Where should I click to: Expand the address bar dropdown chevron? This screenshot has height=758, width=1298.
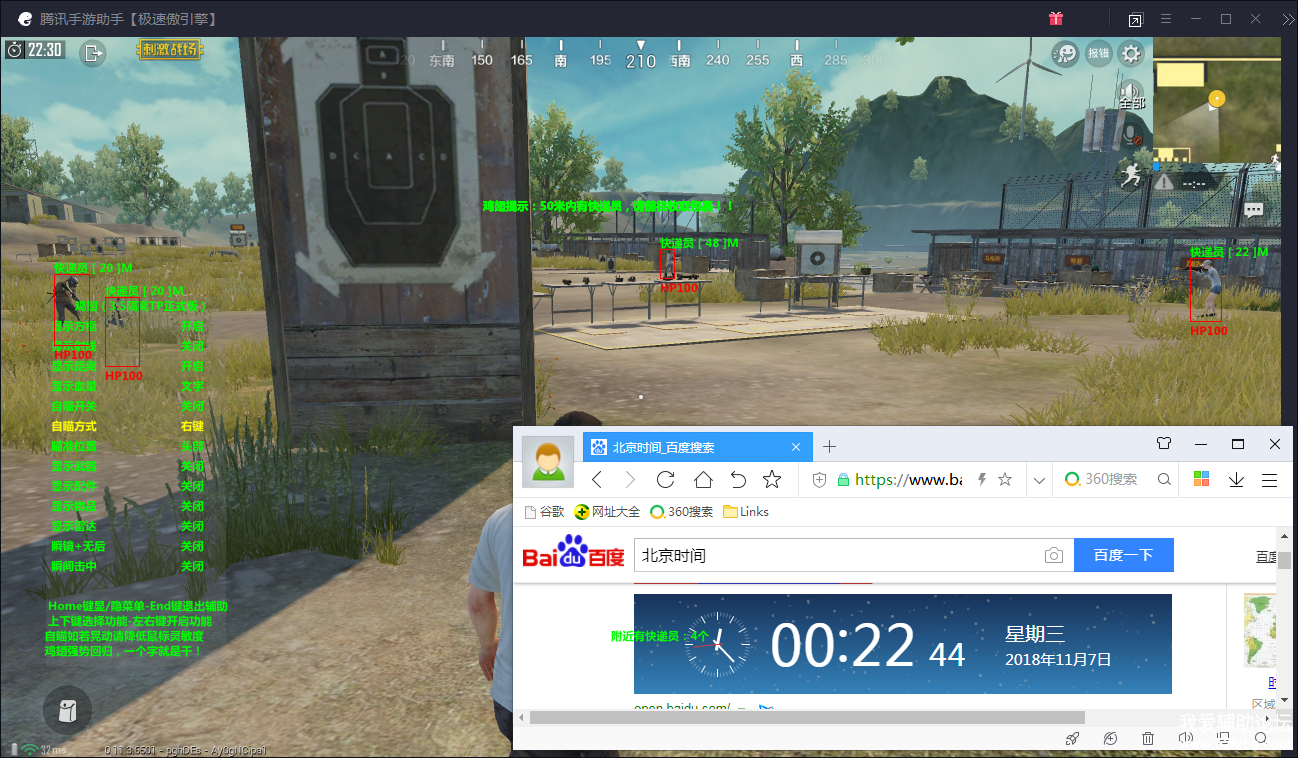pyautogui.click(x=1039, y=480)
